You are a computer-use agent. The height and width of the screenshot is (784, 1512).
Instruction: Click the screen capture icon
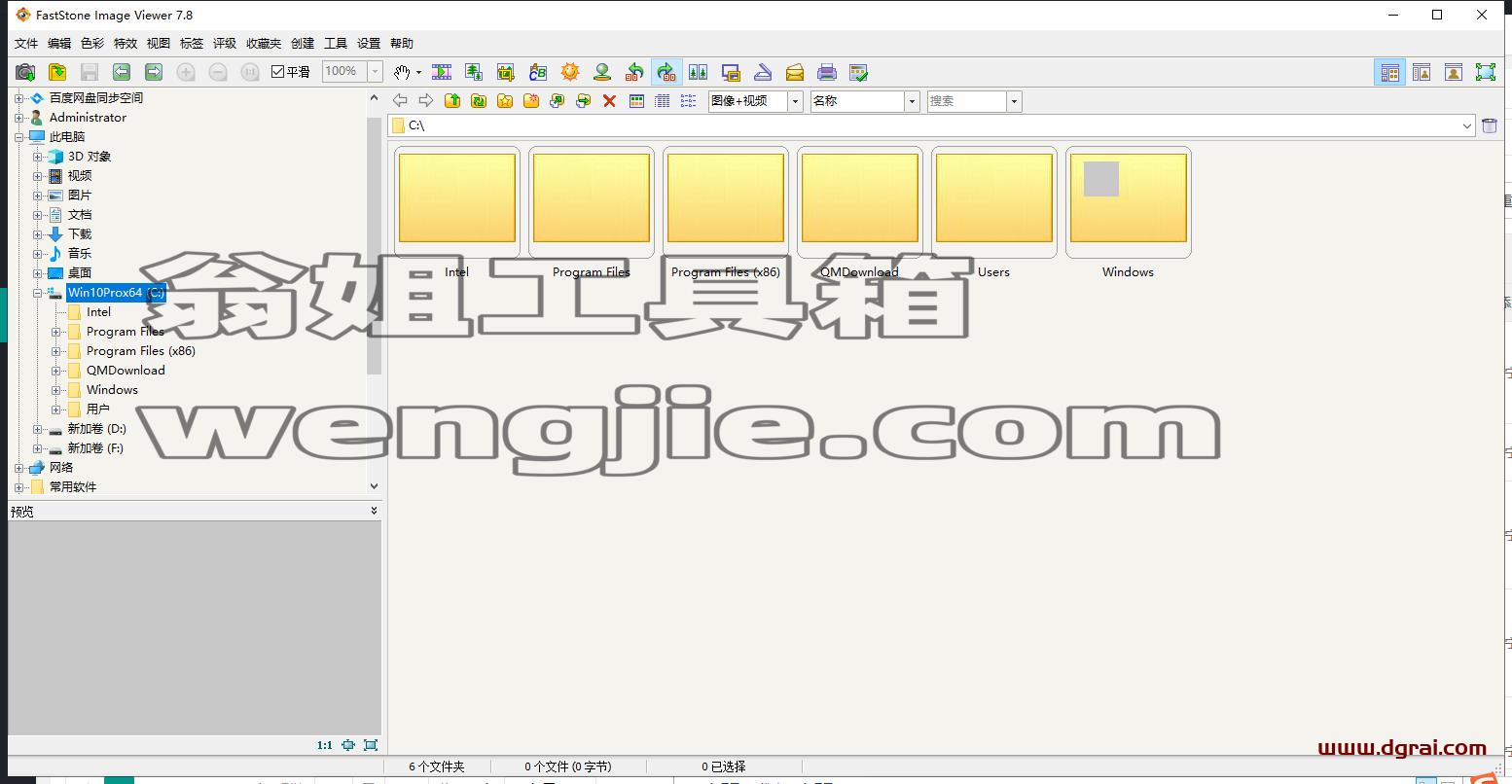tap(731, 72)
